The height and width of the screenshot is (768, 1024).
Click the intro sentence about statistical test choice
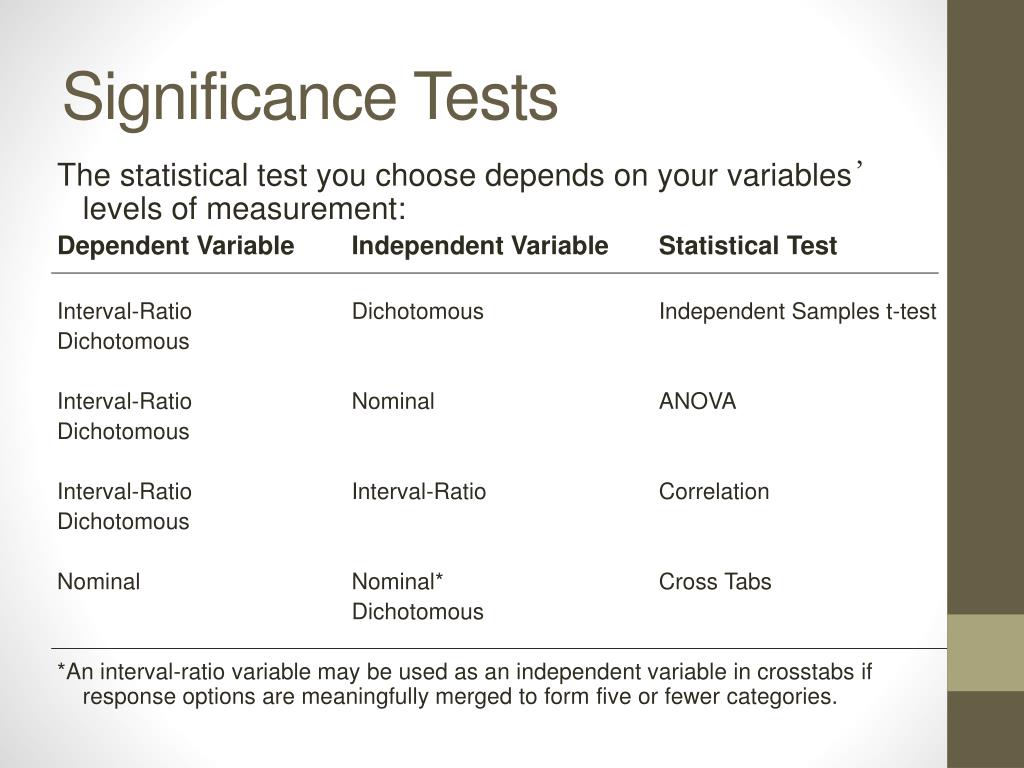(x=461, y=191)
